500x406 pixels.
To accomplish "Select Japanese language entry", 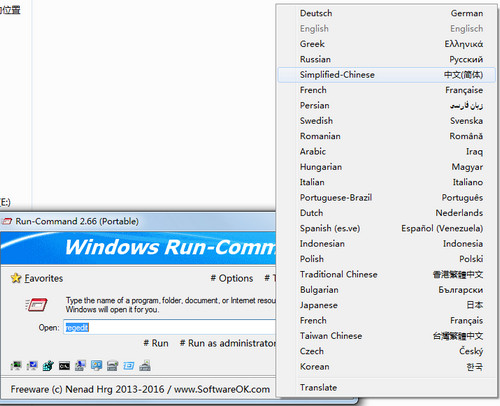I will point(387,305).
